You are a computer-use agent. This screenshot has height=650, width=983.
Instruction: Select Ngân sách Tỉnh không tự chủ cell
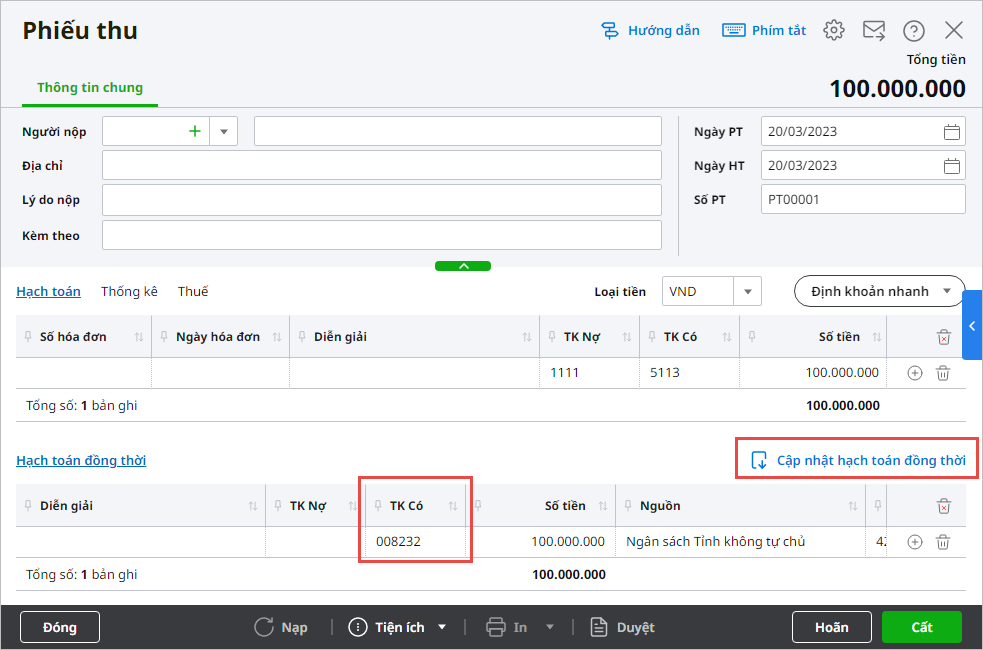pos(740,542)
